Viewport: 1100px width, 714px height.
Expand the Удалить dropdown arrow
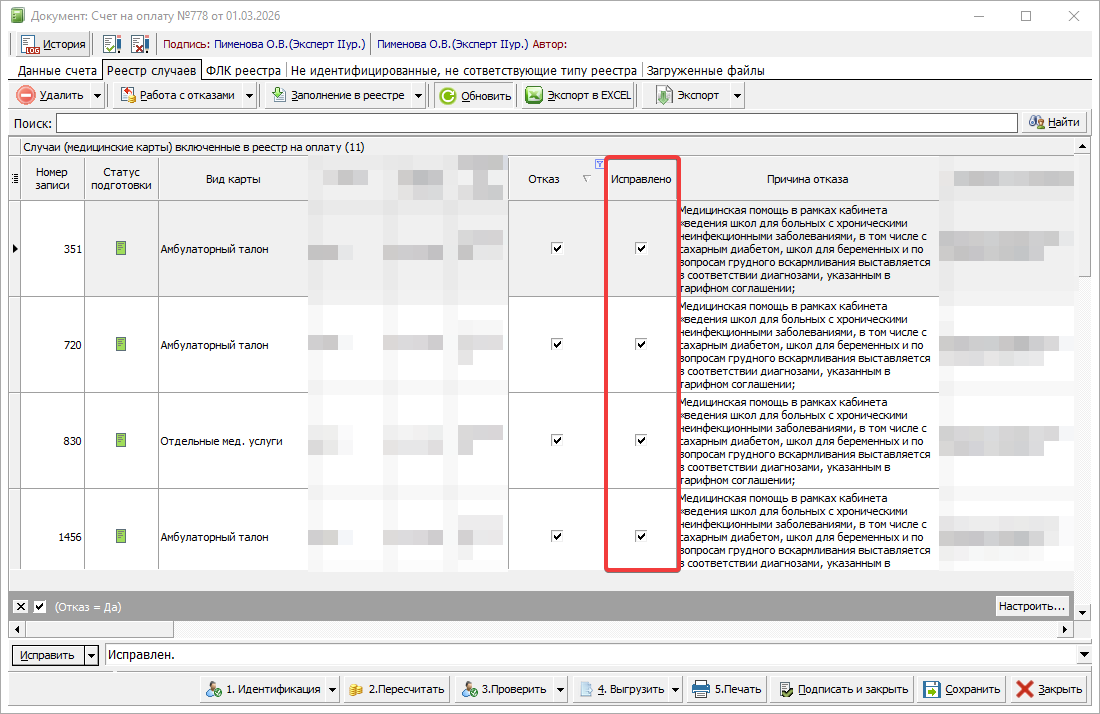pos(97,96)
